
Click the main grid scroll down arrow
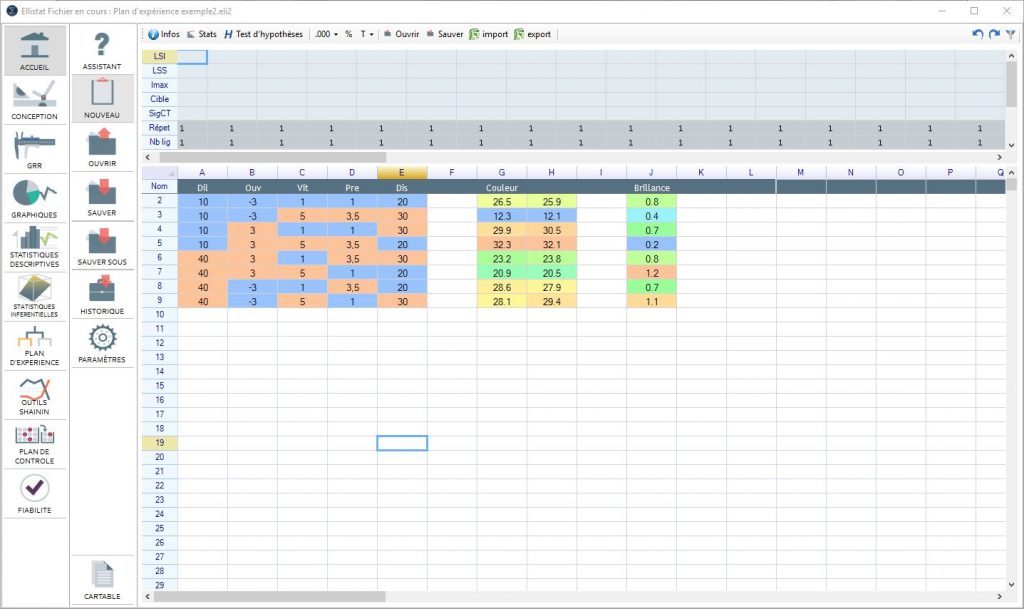1012,585
